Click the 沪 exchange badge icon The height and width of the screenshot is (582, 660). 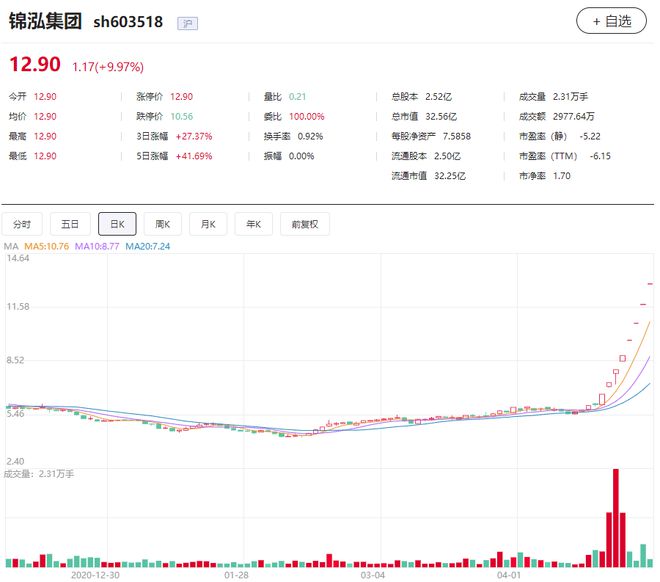click(187, 23)
